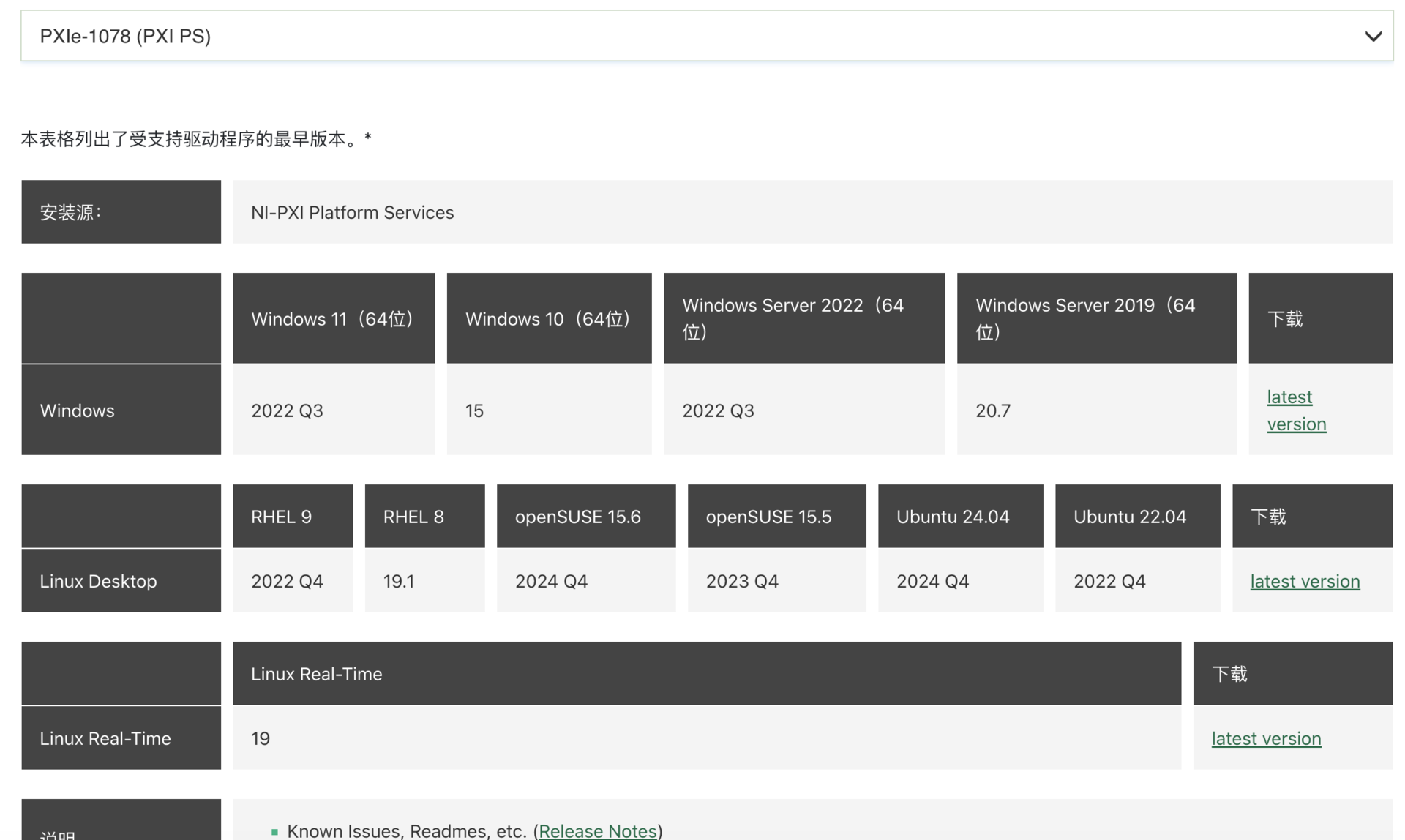Image resolution: width=1405 pixels, height=840 pixels.
Task: Select Ubuntu 22.04 value 2022 Q4
Action: point(1109,581)
